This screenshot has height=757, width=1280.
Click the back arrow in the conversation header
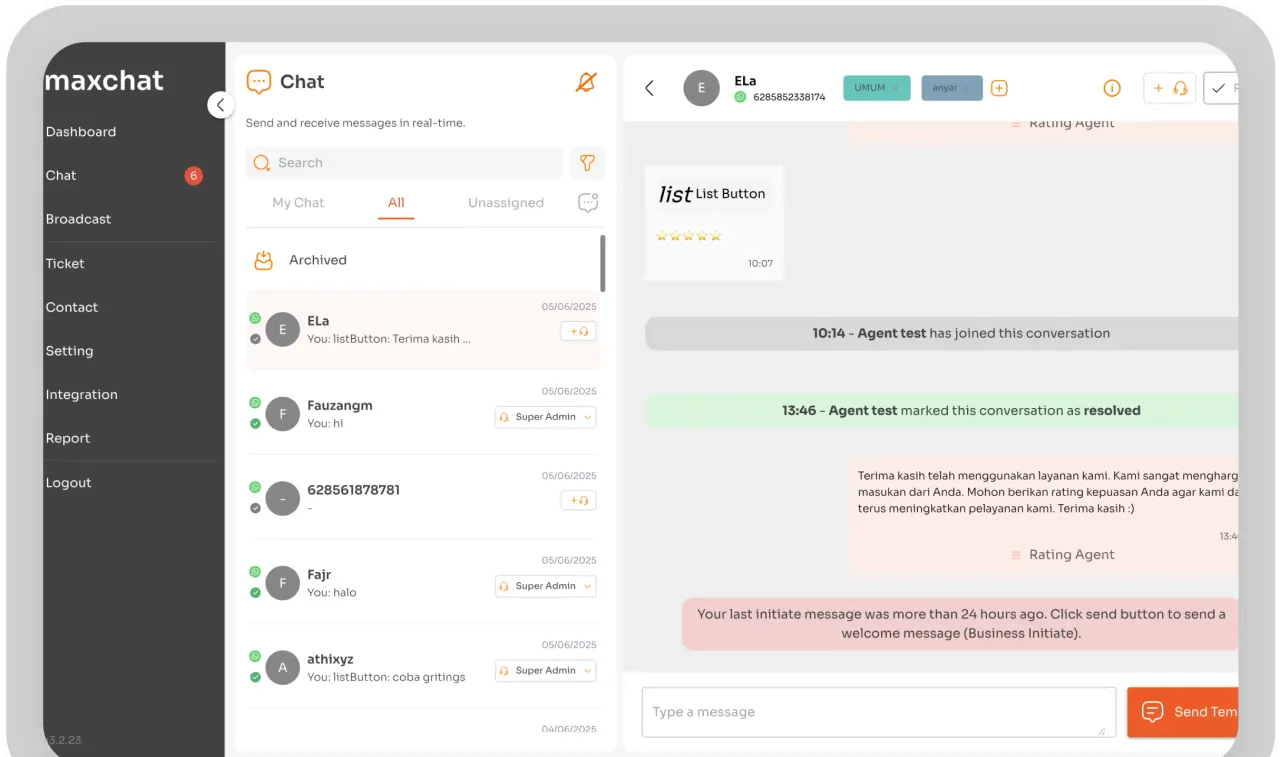click(649, 88)
